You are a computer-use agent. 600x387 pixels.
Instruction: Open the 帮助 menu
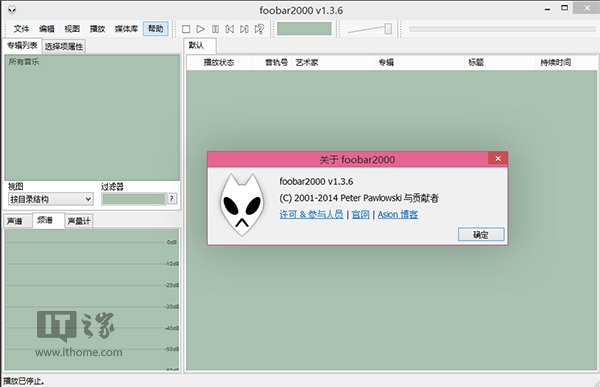pyautogui.click(x=156, y=29)
